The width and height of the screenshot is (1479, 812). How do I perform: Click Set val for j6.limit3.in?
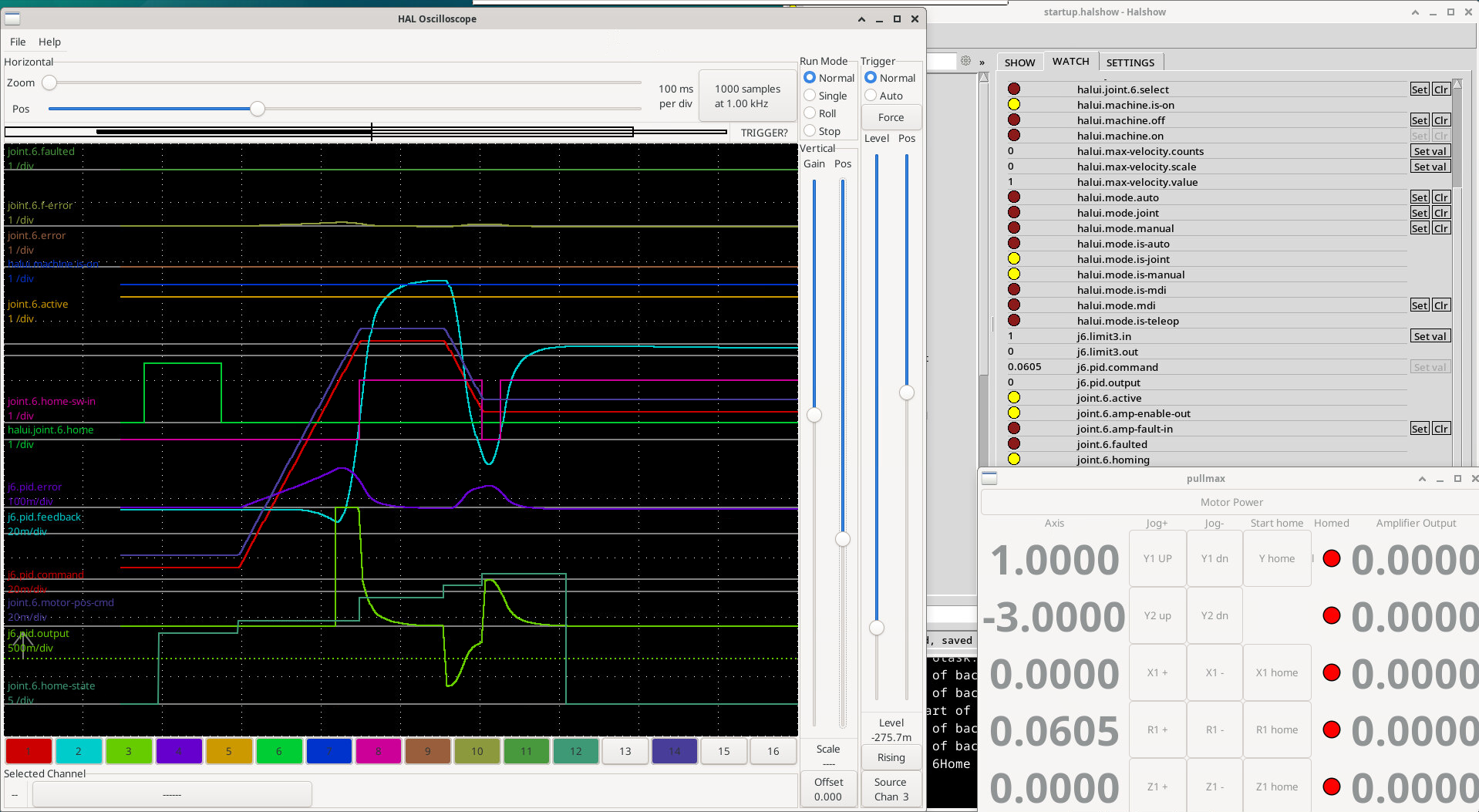click(1430, 336)
